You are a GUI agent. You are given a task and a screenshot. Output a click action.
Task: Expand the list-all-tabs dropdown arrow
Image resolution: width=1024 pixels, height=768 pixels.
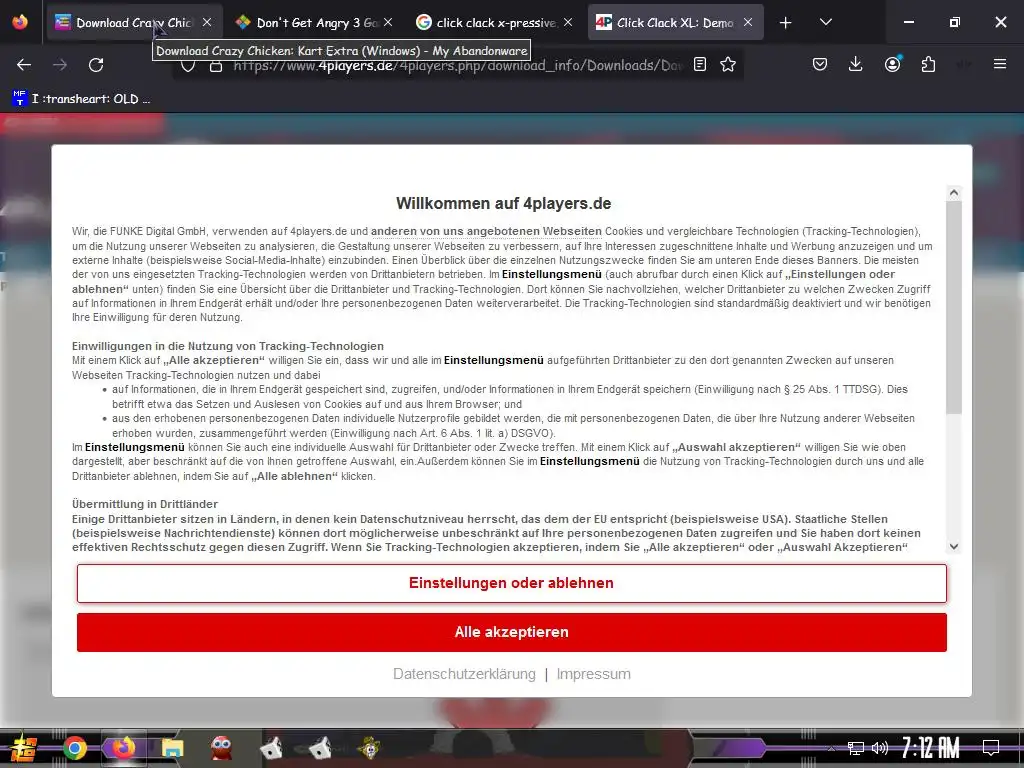[826, 22]
